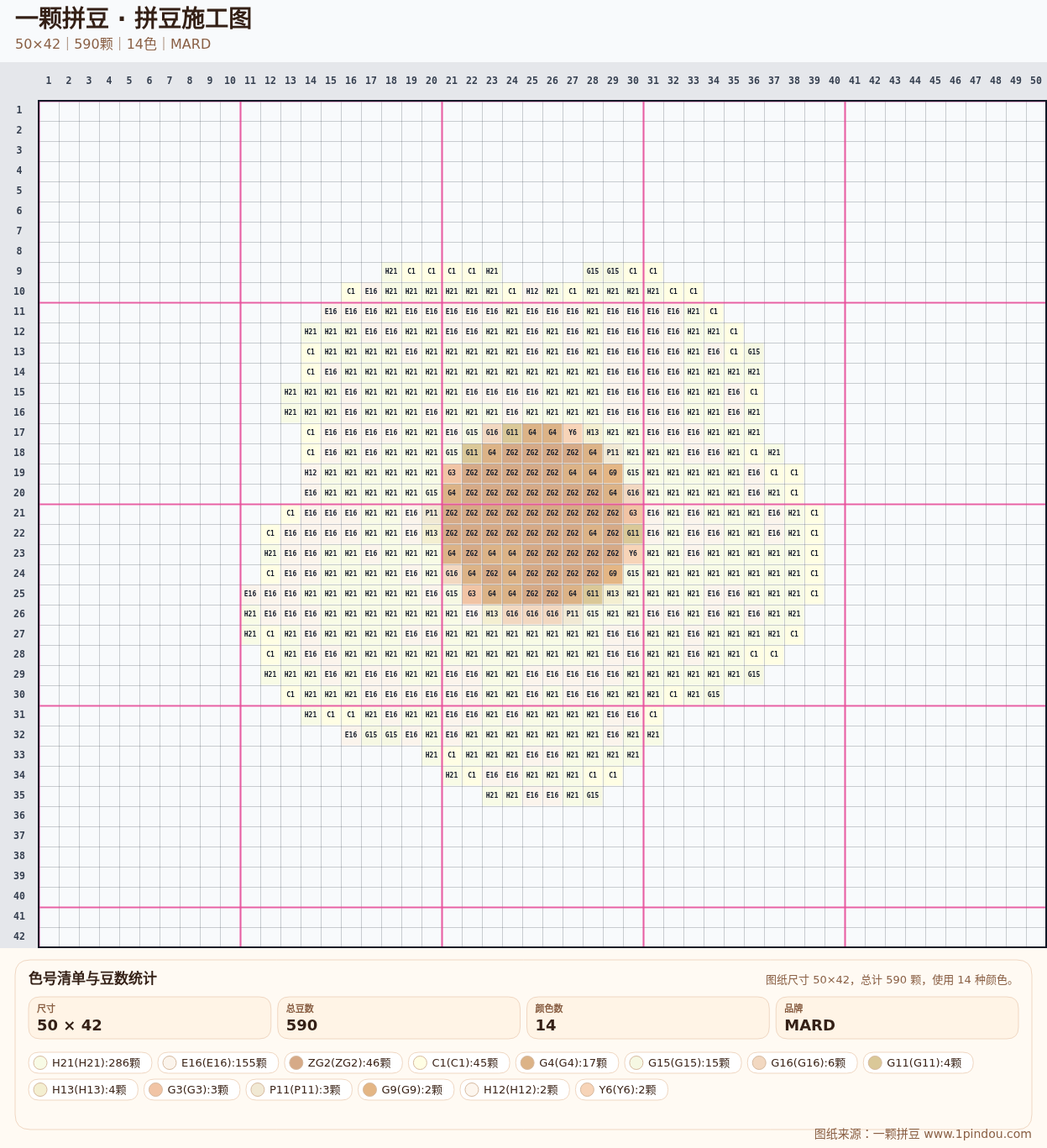Click the Y6 bead cell in row 23

633,553
